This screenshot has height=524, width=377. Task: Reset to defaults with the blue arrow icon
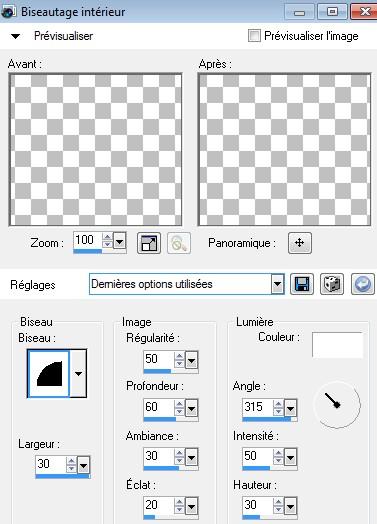point(363,284)
